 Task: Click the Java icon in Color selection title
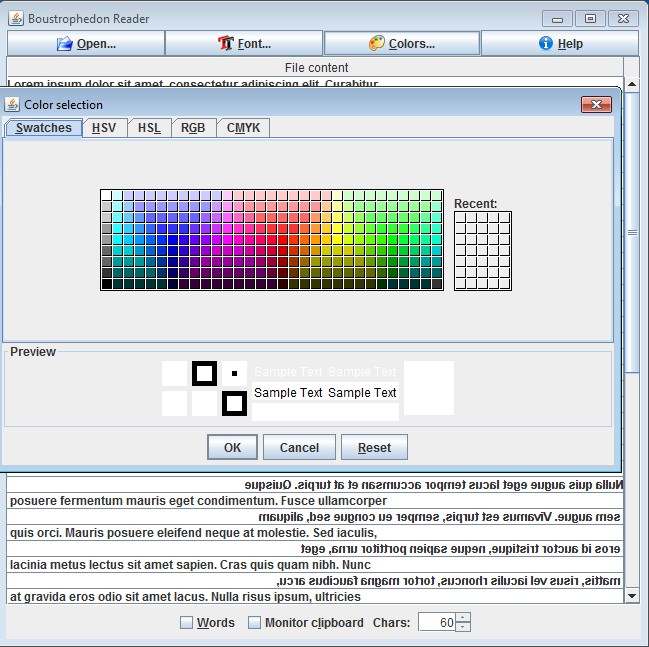13,105
